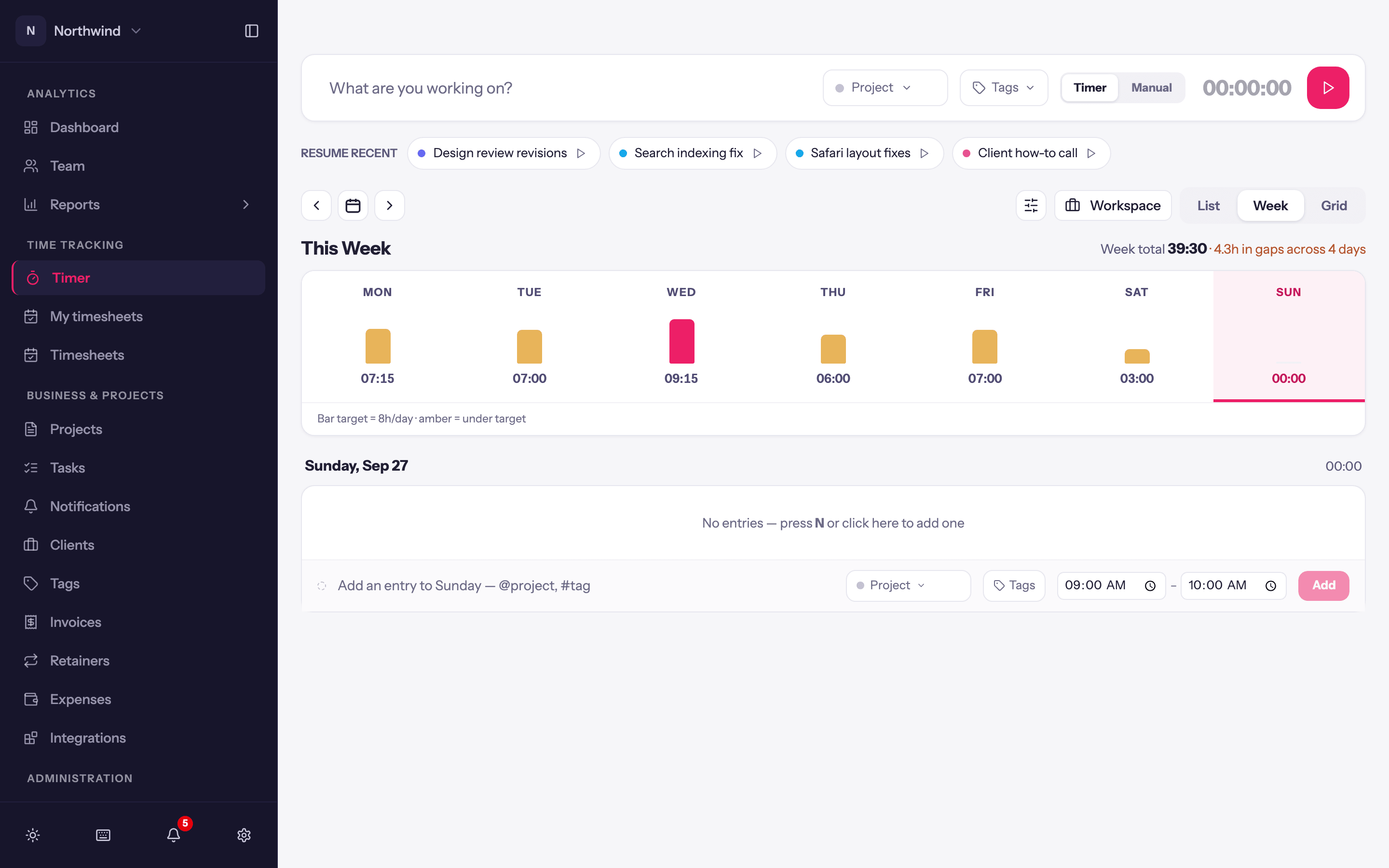
Task: Open Integrations in the sidebar
Action: coord(138,738)
